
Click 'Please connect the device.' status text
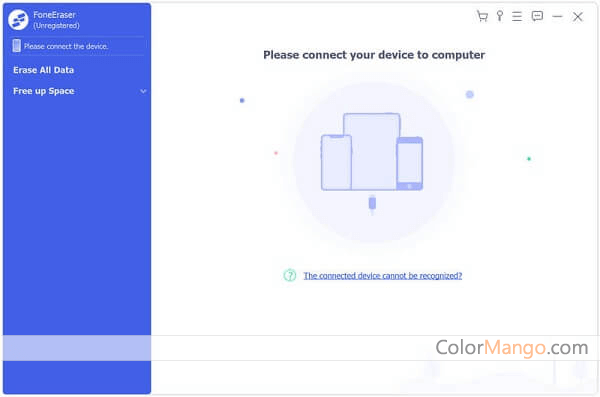[66, 46]
